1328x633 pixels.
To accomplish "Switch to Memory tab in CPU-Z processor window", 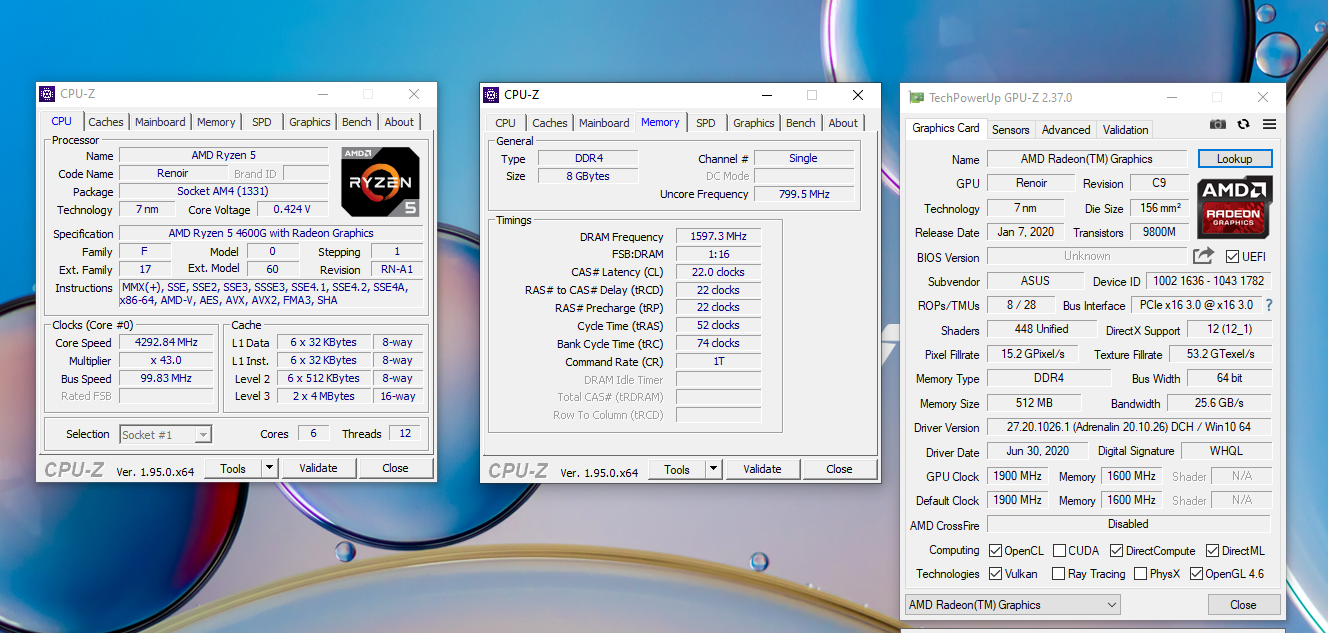I will (x=216, y=122).
